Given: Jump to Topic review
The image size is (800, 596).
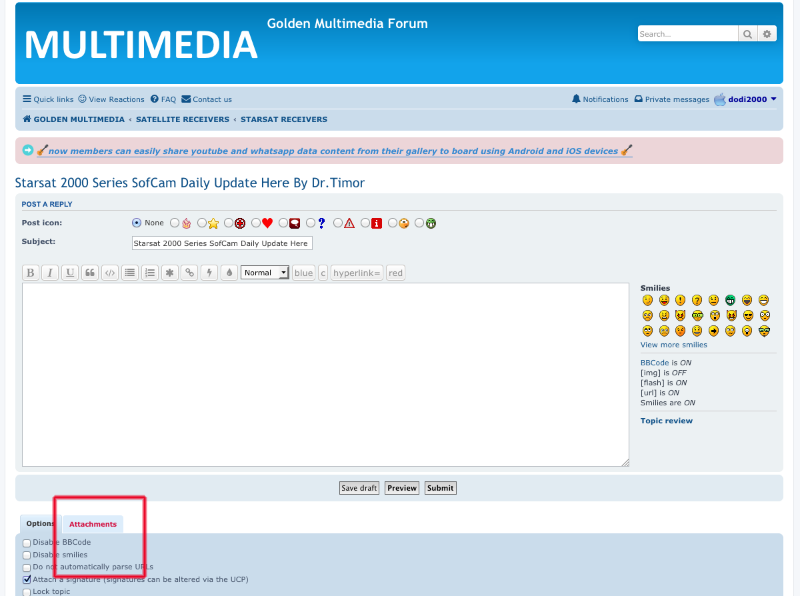Looking at the screenshot, I should (x=666, y=421).
